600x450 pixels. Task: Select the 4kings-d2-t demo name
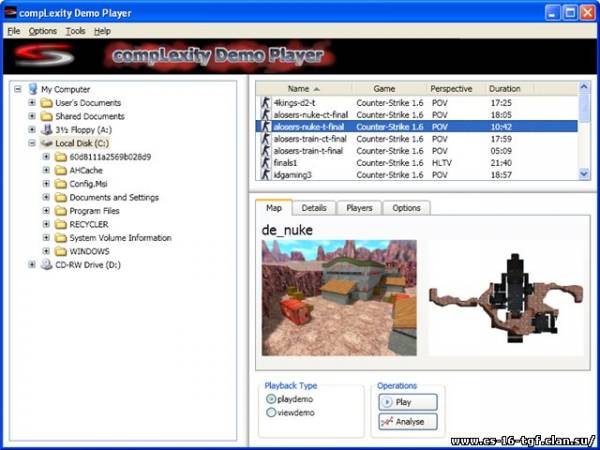tap(294, 103)
